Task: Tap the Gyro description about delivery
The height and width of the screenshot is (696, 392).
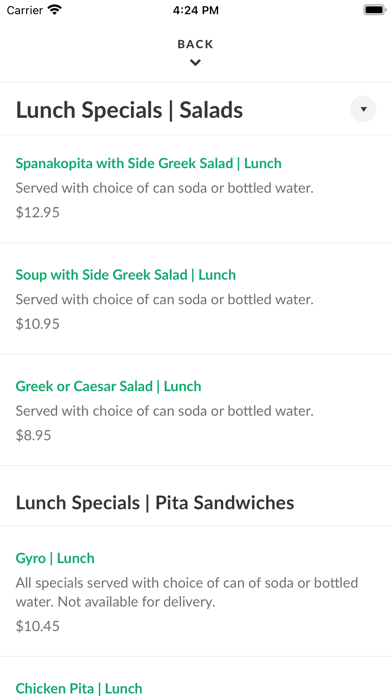Action: 187,592
